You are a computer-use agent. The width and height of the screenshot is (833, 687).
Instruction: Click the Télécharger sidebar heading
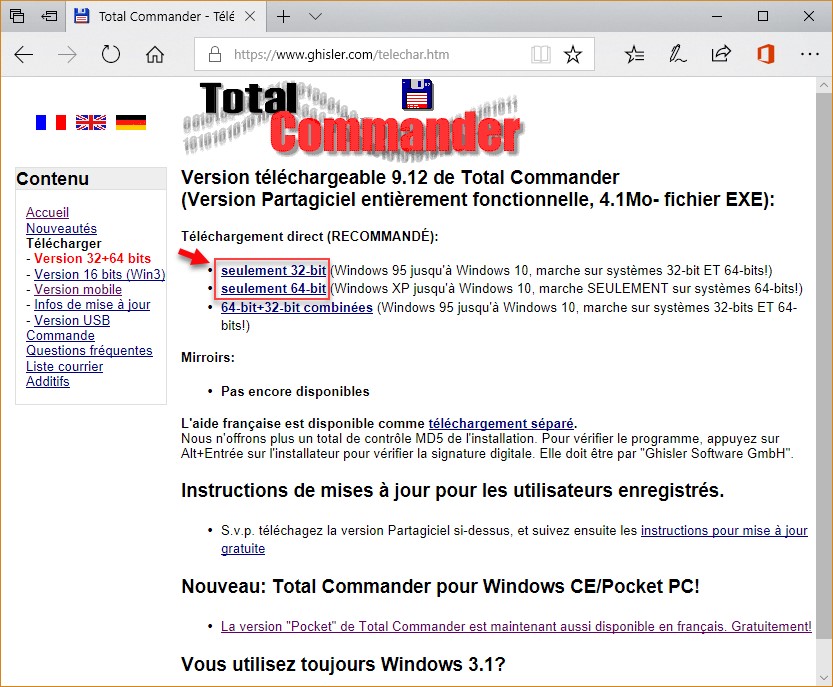64,243
